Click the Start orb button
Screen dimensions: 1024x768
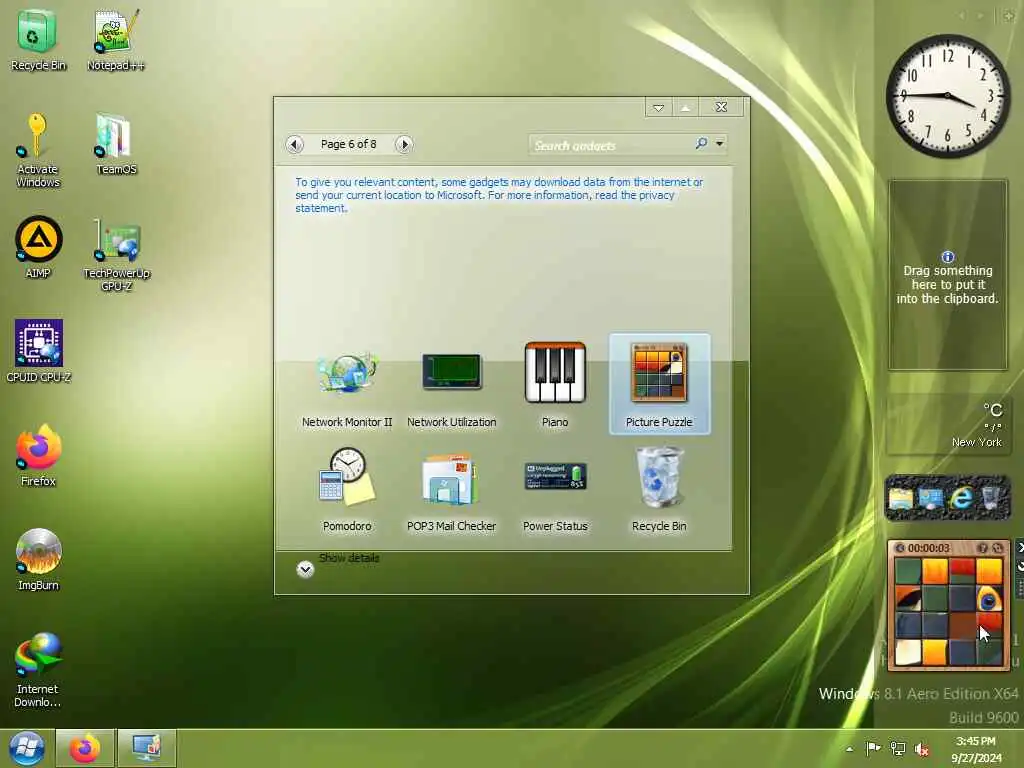pos(26,748)
